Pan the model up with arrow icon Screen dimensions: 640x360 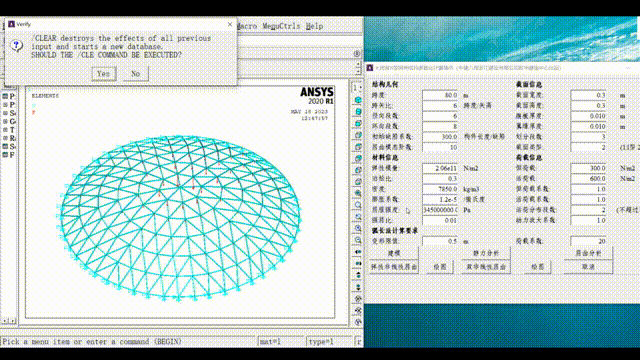pyautogui.click(x=358, y=275)
